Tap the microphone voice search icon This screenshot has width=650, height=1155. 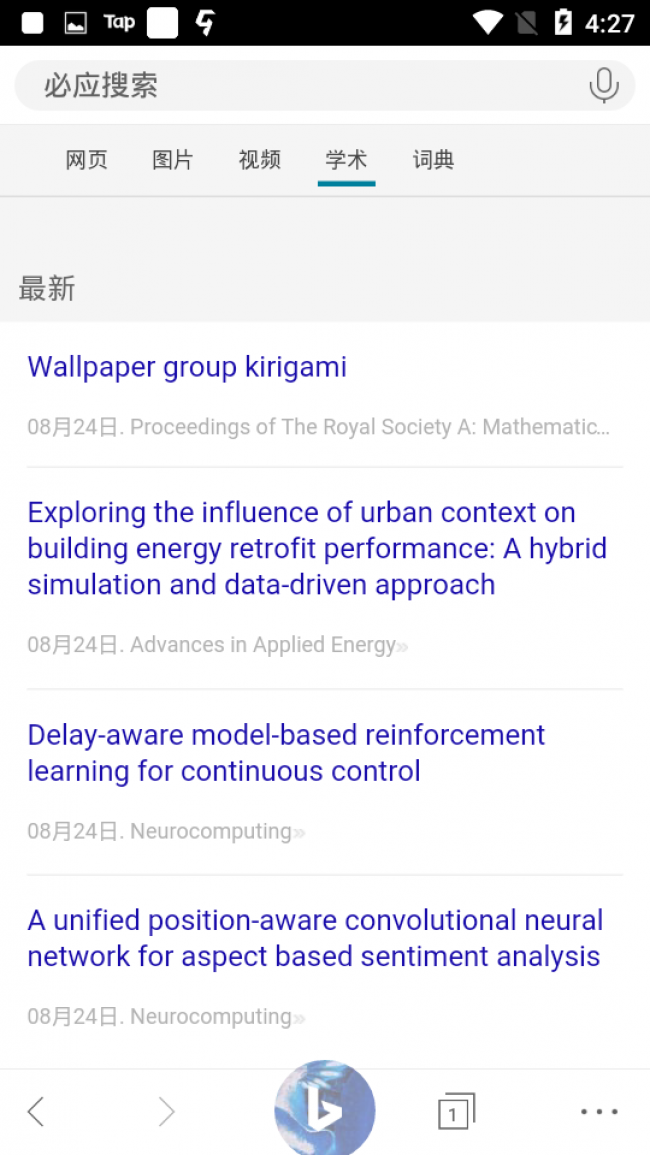[603, 86]
